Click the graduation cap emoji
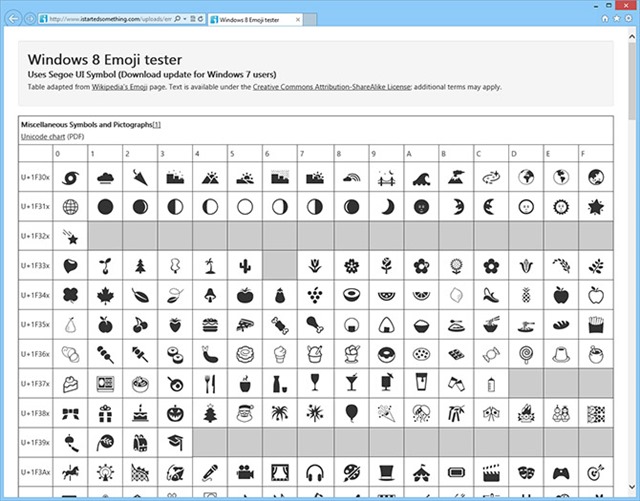 [x=176, y=442]
